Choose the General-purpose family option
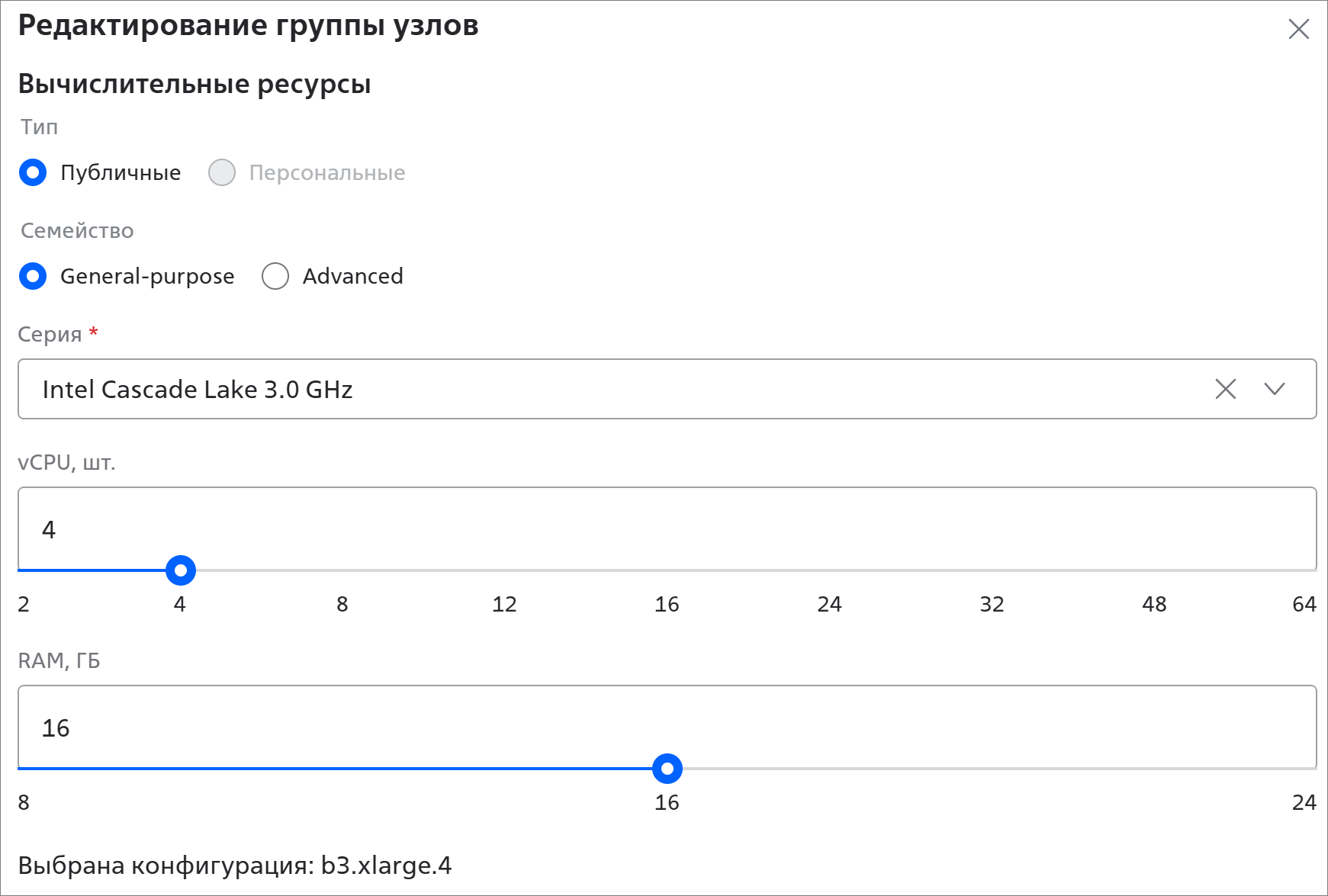The height and width of the screenshot is (896, 1328). click(x=33, y=276)
